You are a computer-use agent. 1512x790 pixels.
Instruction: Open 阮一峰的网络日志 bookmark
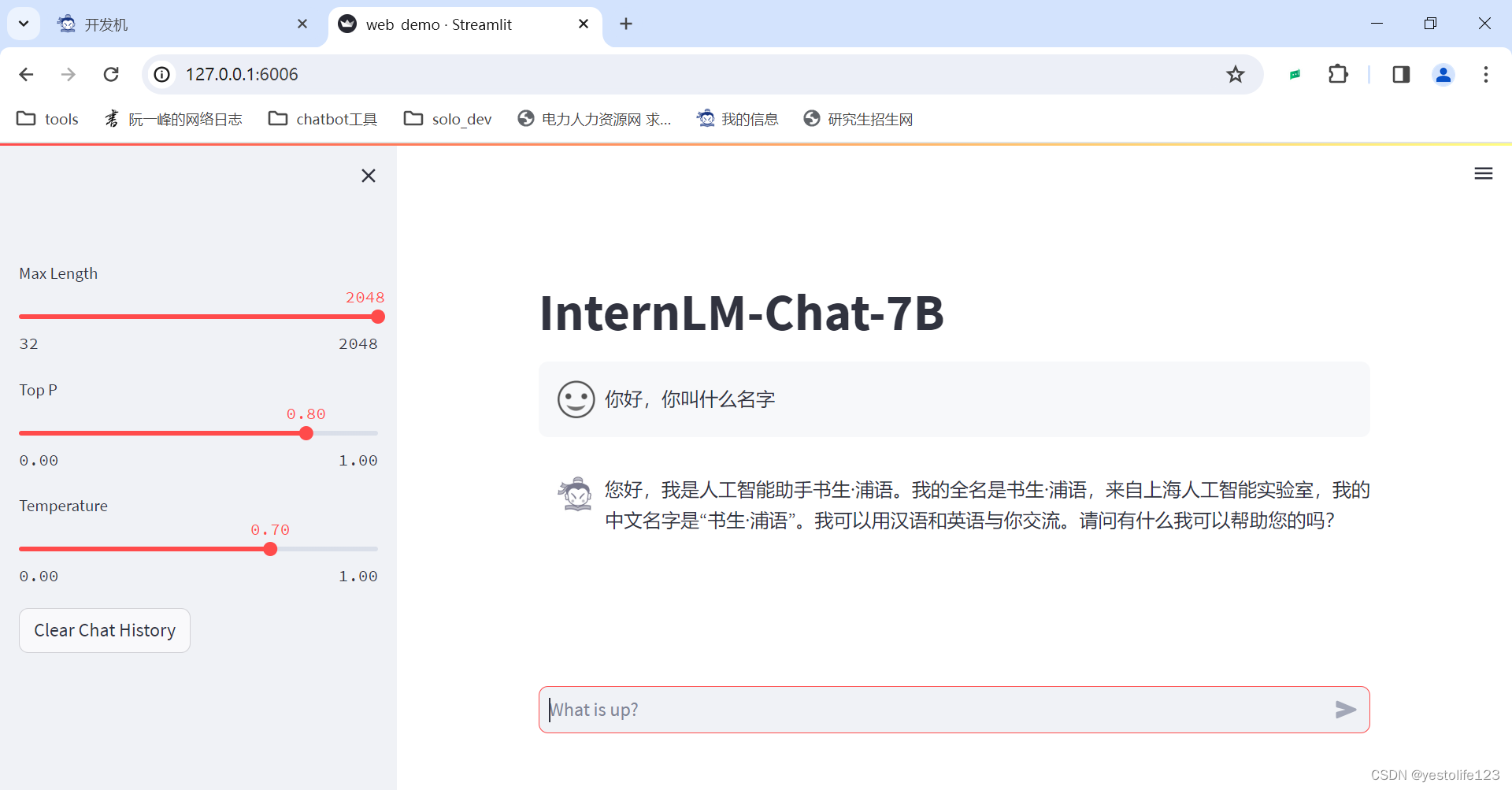[173, 119]
